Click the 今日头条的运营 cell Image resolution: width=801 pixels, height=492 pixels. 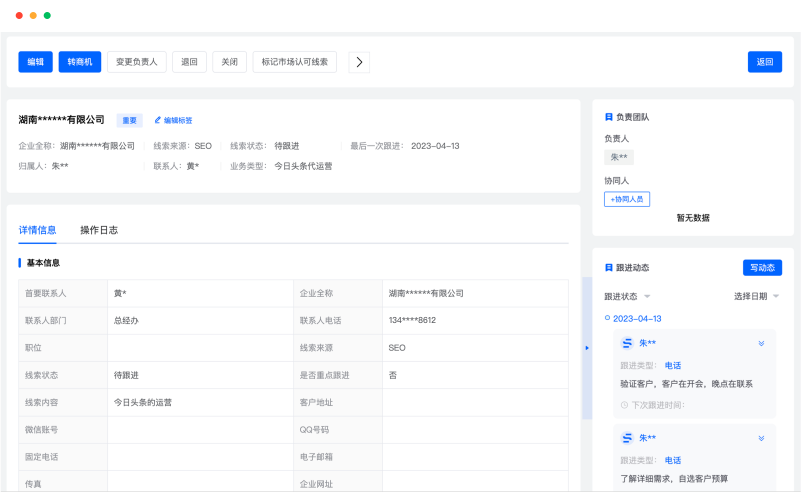point(200,402)
